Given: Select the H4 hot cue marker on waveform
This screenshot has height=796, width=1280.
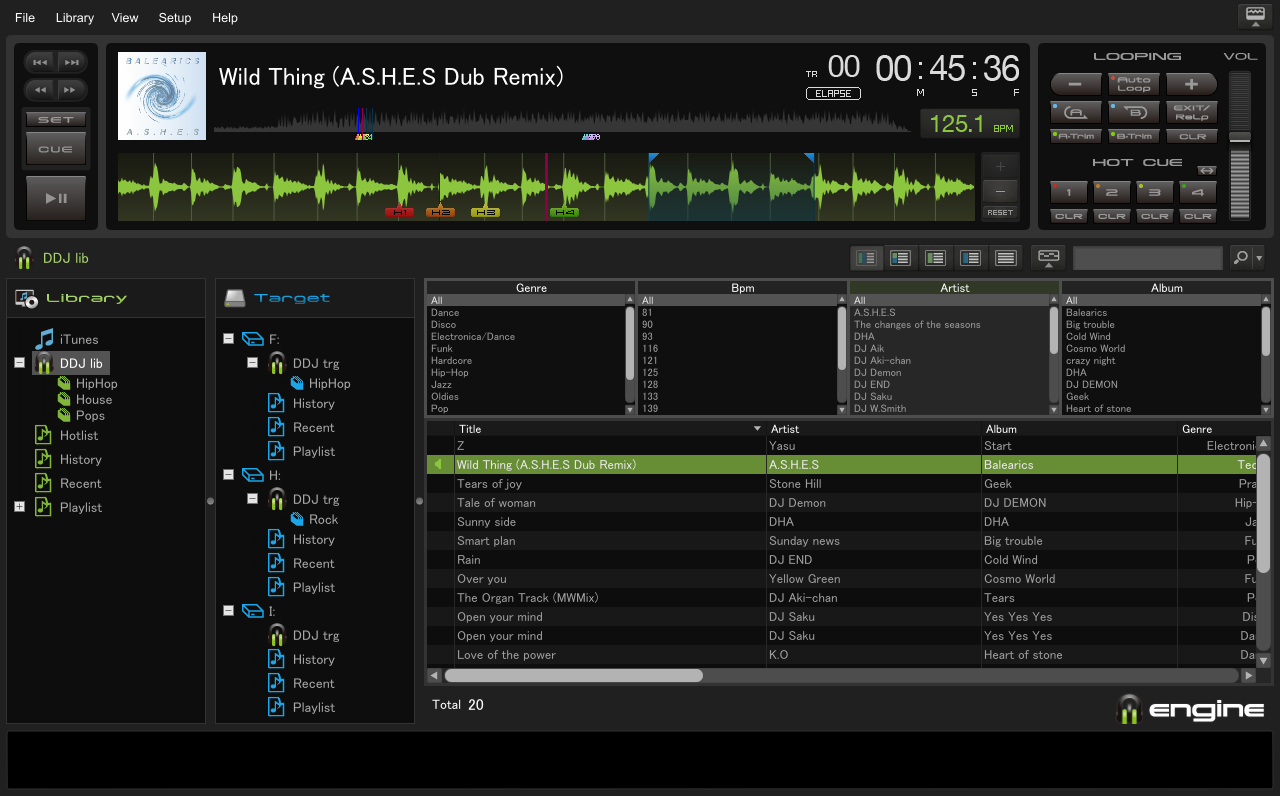Looking at the screenshot, I should click(565, 213).
